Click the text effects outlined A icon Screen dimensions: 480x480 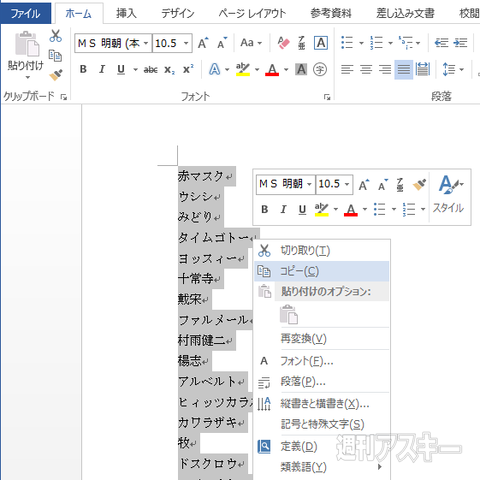(215, 69)
